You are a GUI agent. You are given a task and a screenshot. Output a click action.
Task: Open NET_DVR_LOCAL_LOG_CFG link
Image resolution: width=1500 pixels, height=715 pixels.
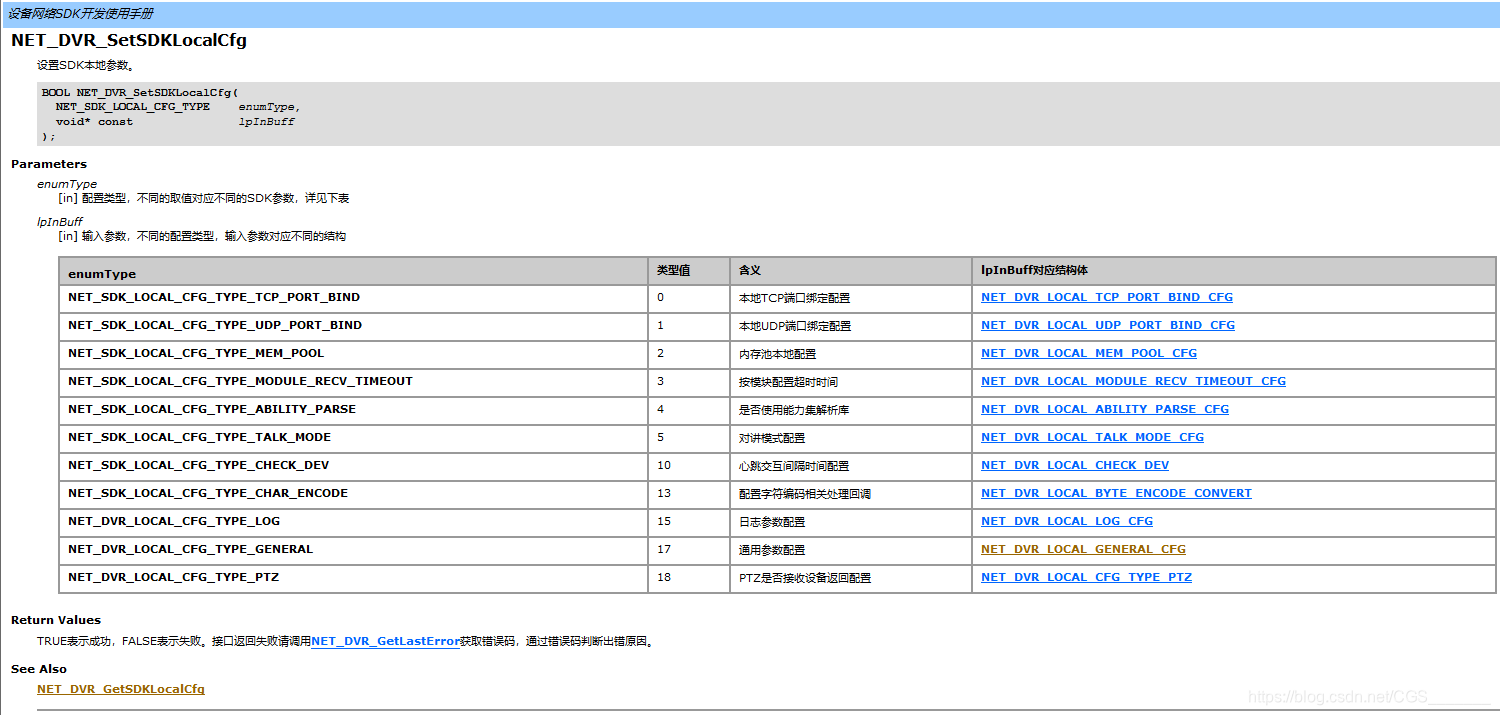coord(1067,521)
